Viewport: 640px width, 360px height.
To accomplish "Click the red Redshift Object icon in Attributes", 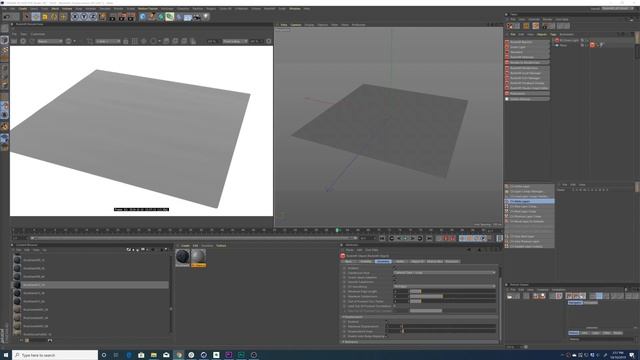I will [342, 256].
